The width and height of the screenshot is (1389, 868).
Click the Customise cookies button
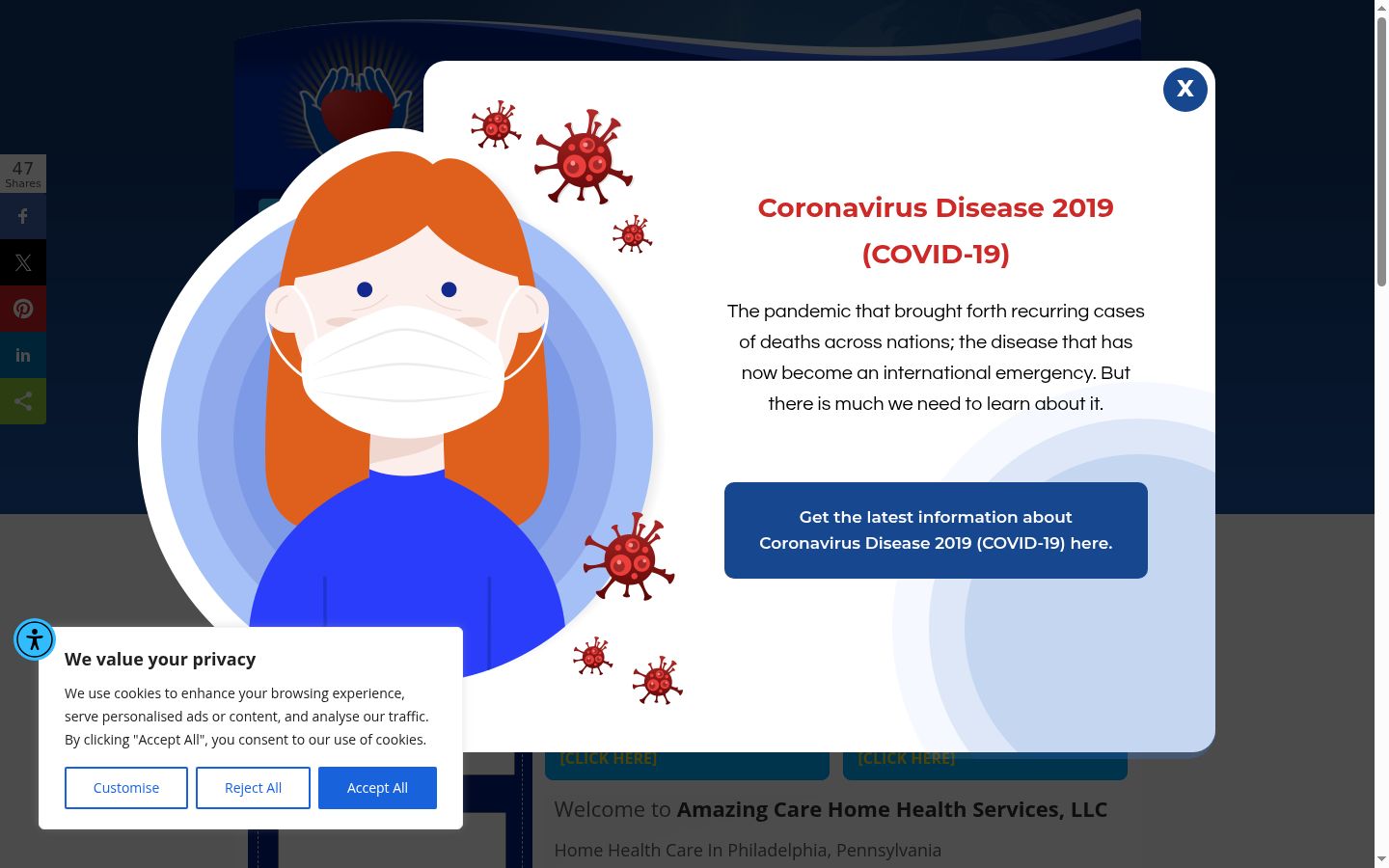coord(126,788)
